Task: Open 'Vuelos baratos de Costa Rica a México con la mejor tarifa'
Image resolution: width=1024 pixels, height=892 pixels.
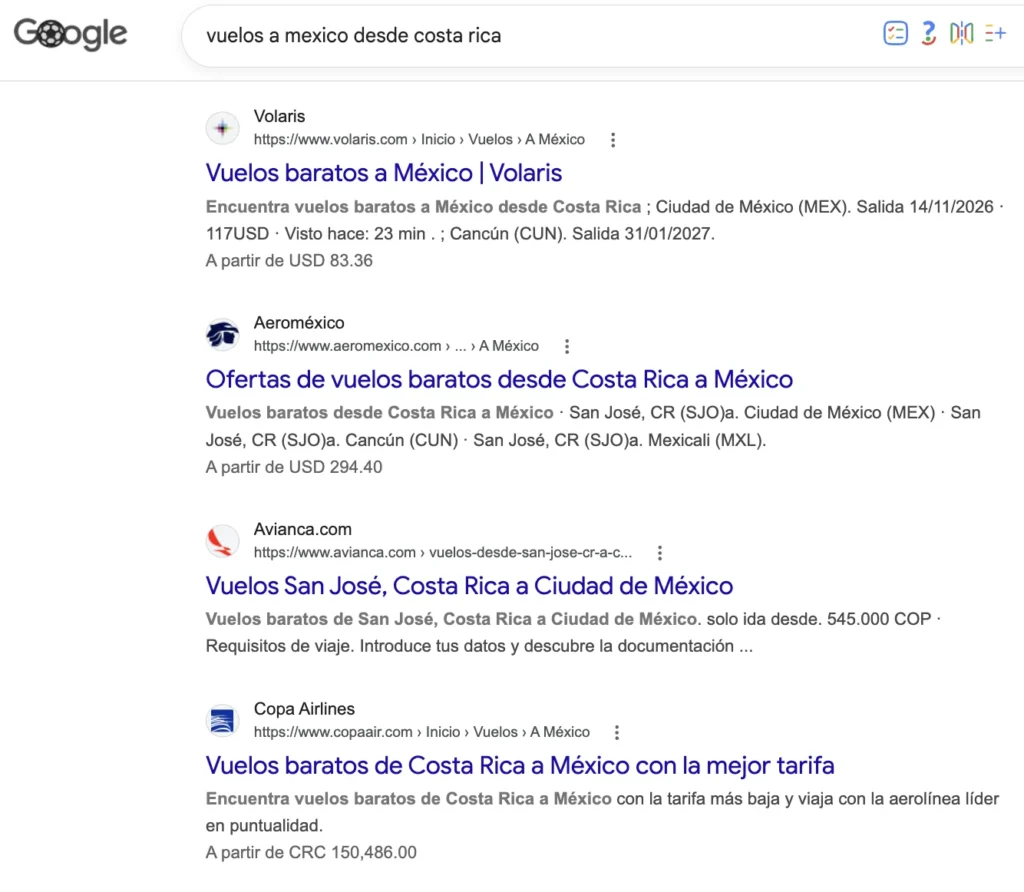Action: 520,765
